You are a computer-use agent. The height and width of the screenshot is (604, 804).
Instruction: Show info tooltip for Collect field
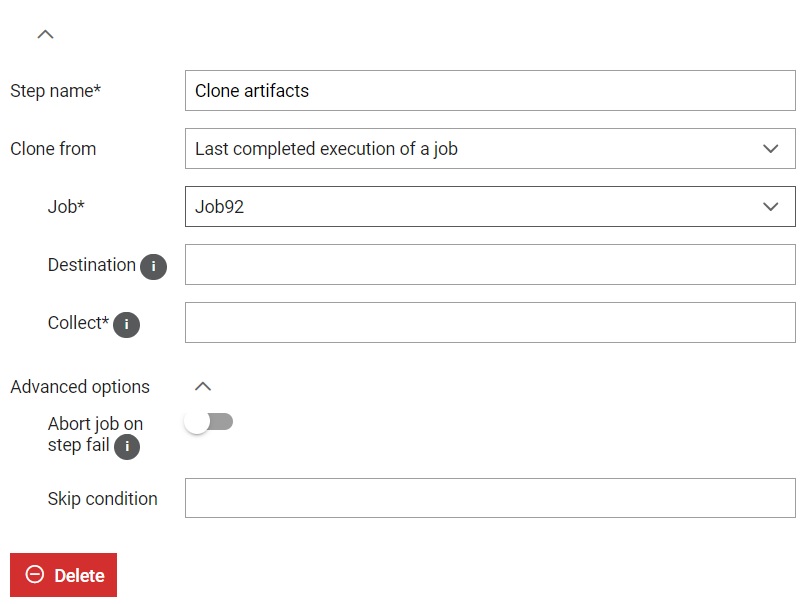pos(126,325)
